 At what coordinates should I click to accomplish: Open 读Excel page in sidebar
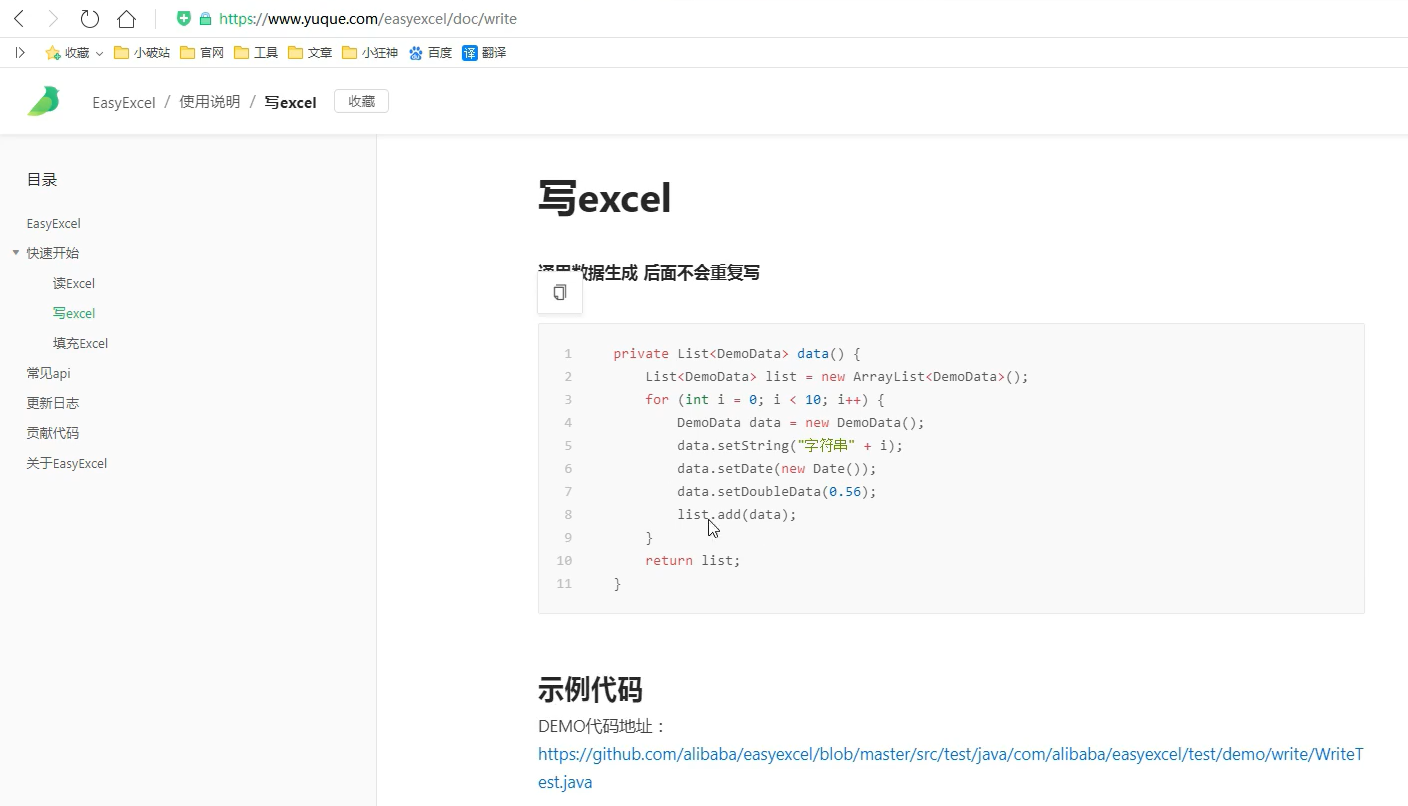[74, 283]
